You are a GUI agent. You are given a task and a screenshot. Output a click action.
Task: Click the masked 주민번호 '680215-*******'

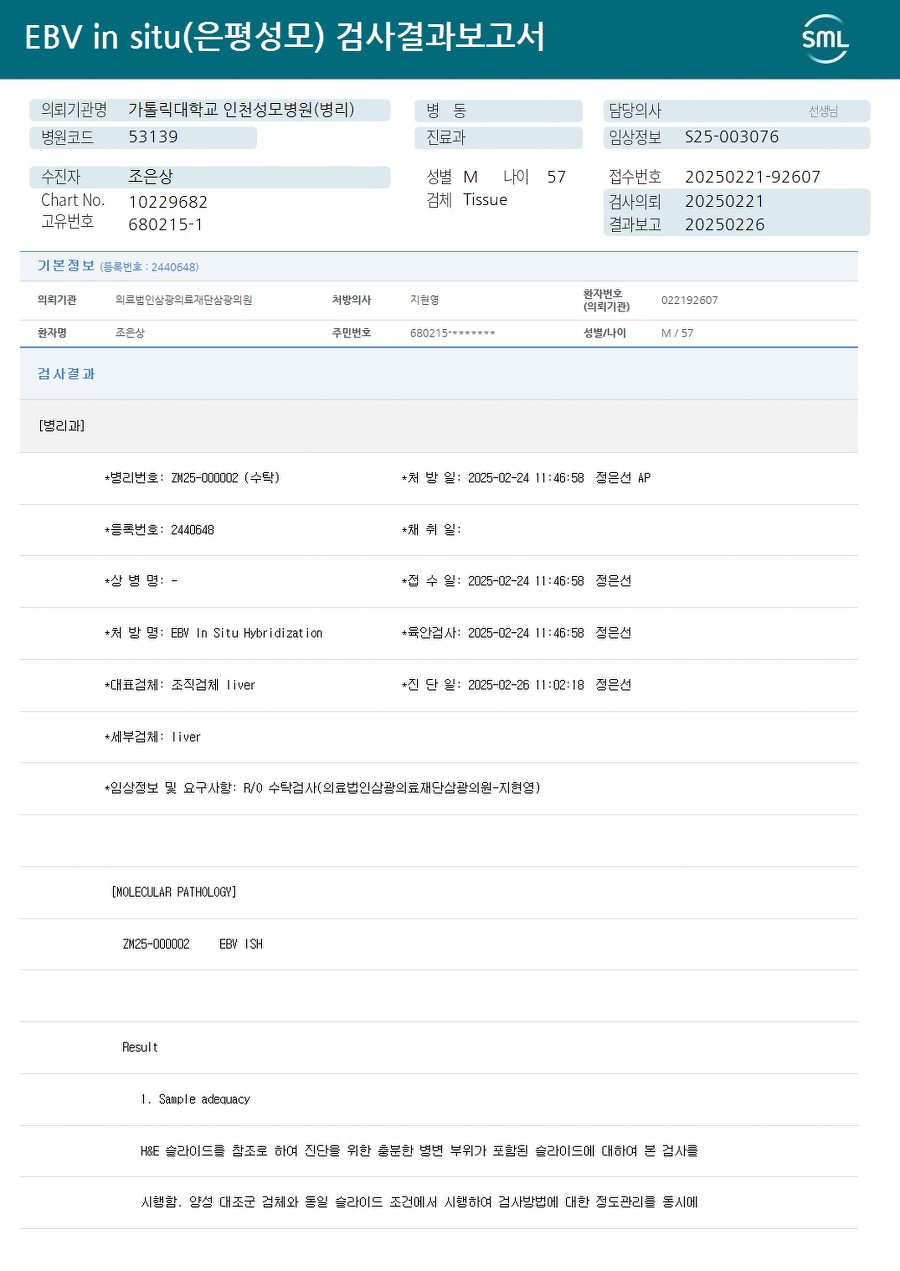coord(452,333)
